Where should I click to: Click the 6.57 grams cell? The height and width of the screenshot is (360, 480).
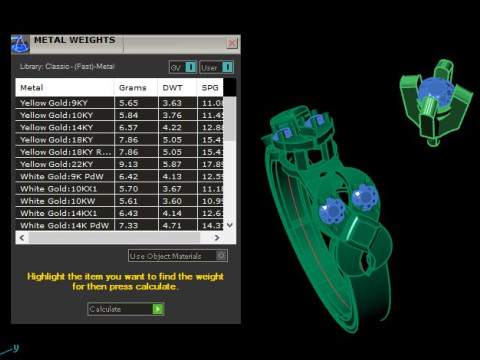pyautogui.click(x=136, y=127)
